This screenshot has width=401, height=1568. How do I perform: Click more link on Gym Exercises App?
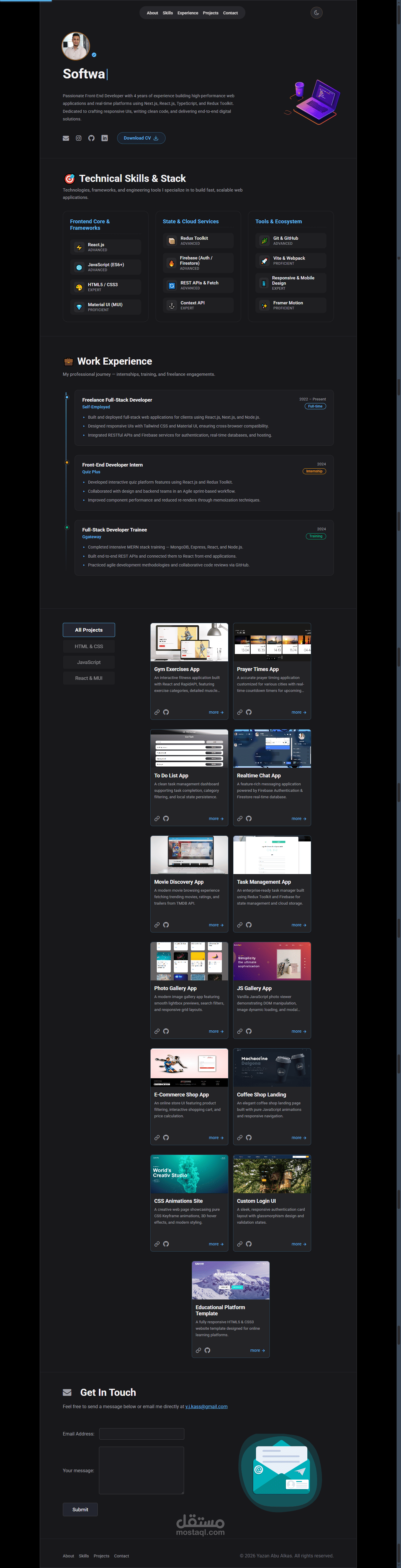point(216,712)
